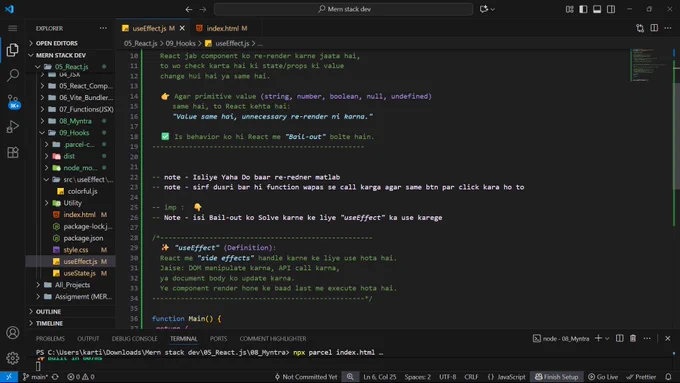The width and height of the screenshot is (680, 383).
Task: Toggle Secondary Side Bar visibility
Action: [611, 9]
